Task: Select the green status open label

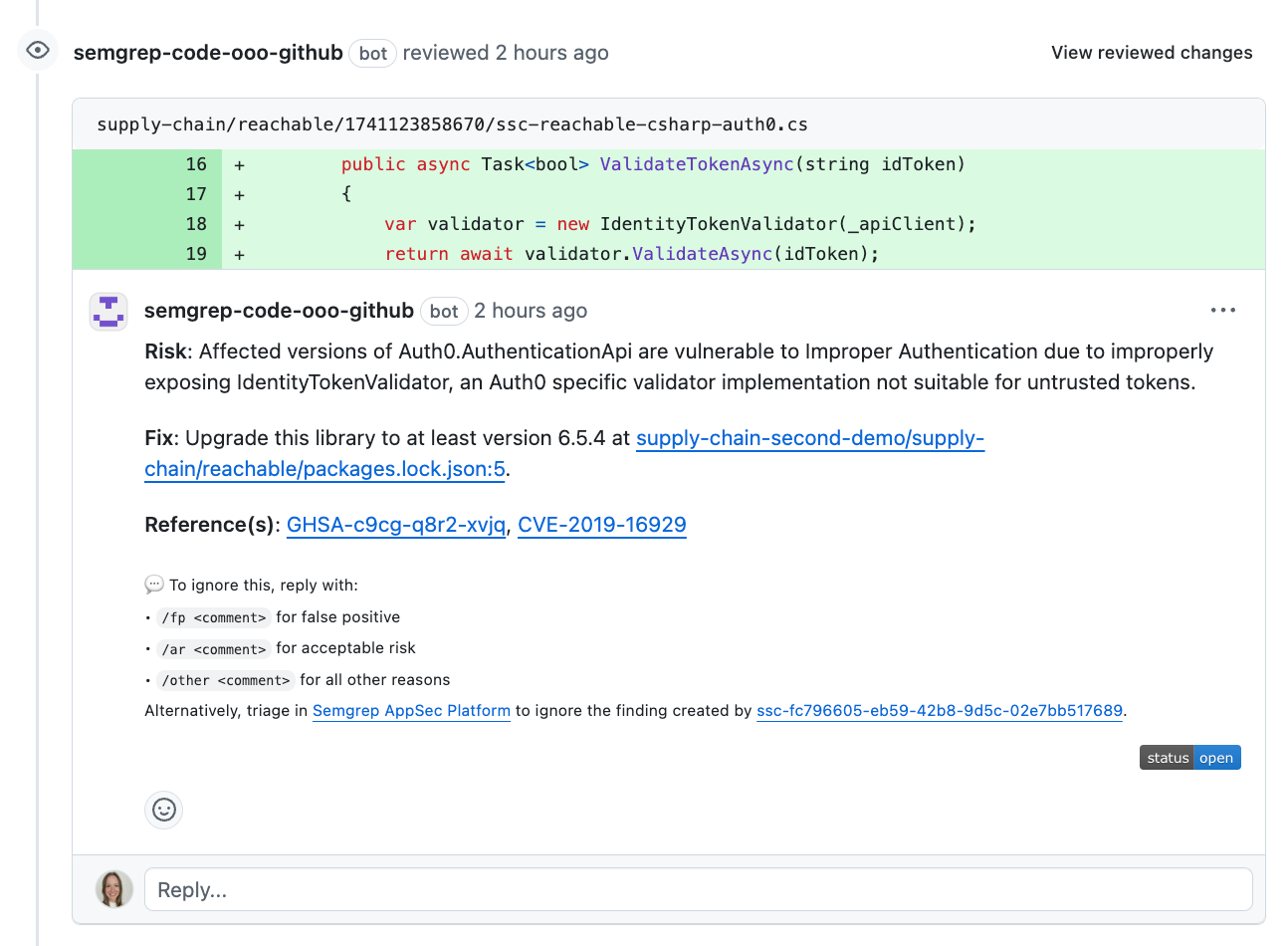Action: (1215, 757)
